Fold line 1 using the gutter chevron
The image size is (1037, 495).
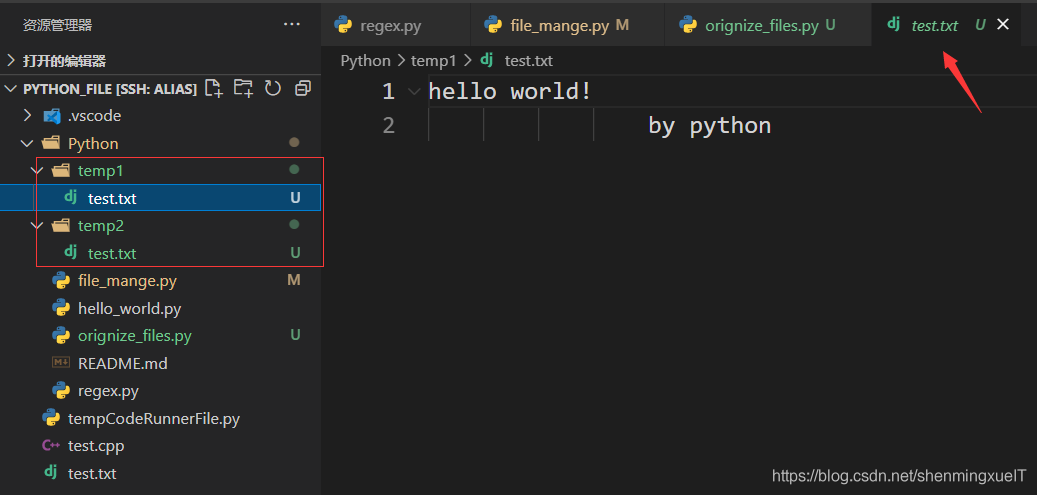414,92
